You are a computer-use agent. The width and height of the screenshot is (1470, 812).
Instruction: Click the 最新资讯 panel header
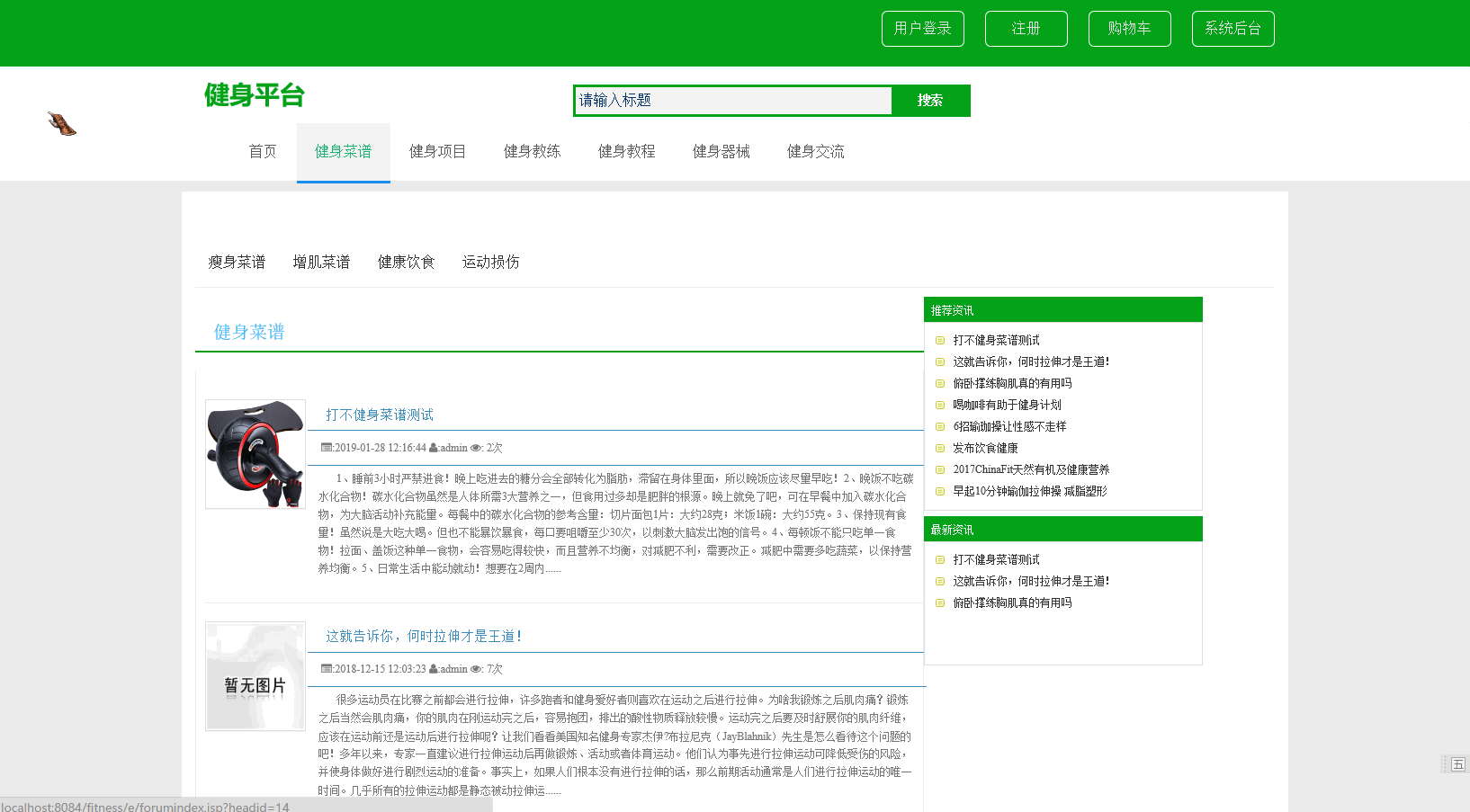pos(1063,529)
